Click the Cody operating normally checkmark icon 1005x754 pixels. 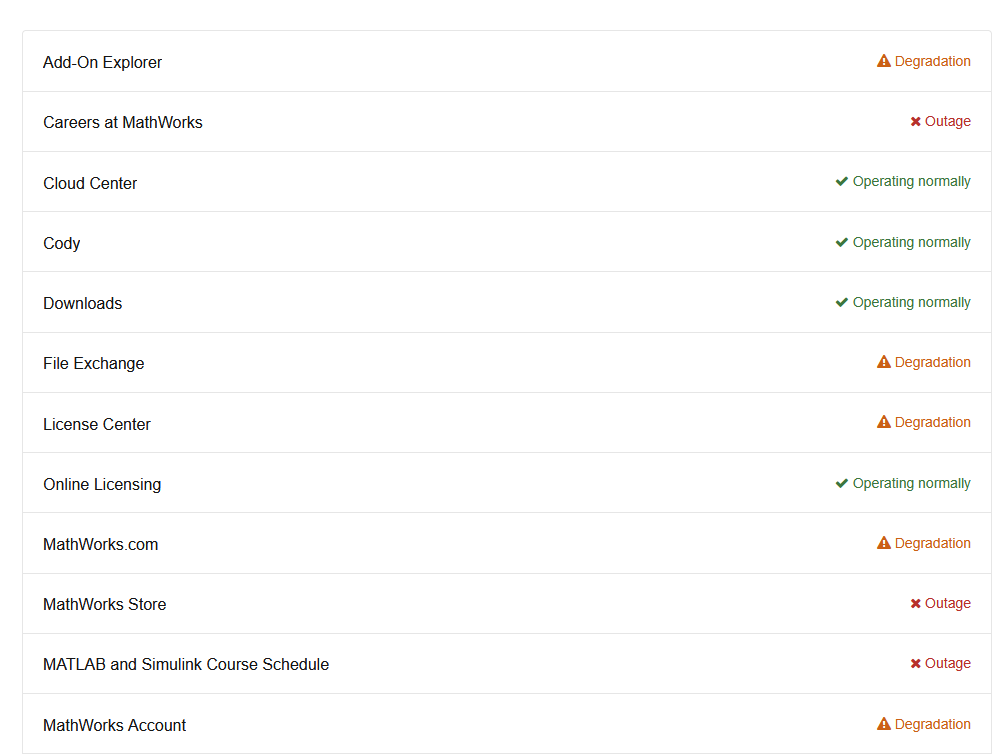pyautogui.click(x=842, y=242)
